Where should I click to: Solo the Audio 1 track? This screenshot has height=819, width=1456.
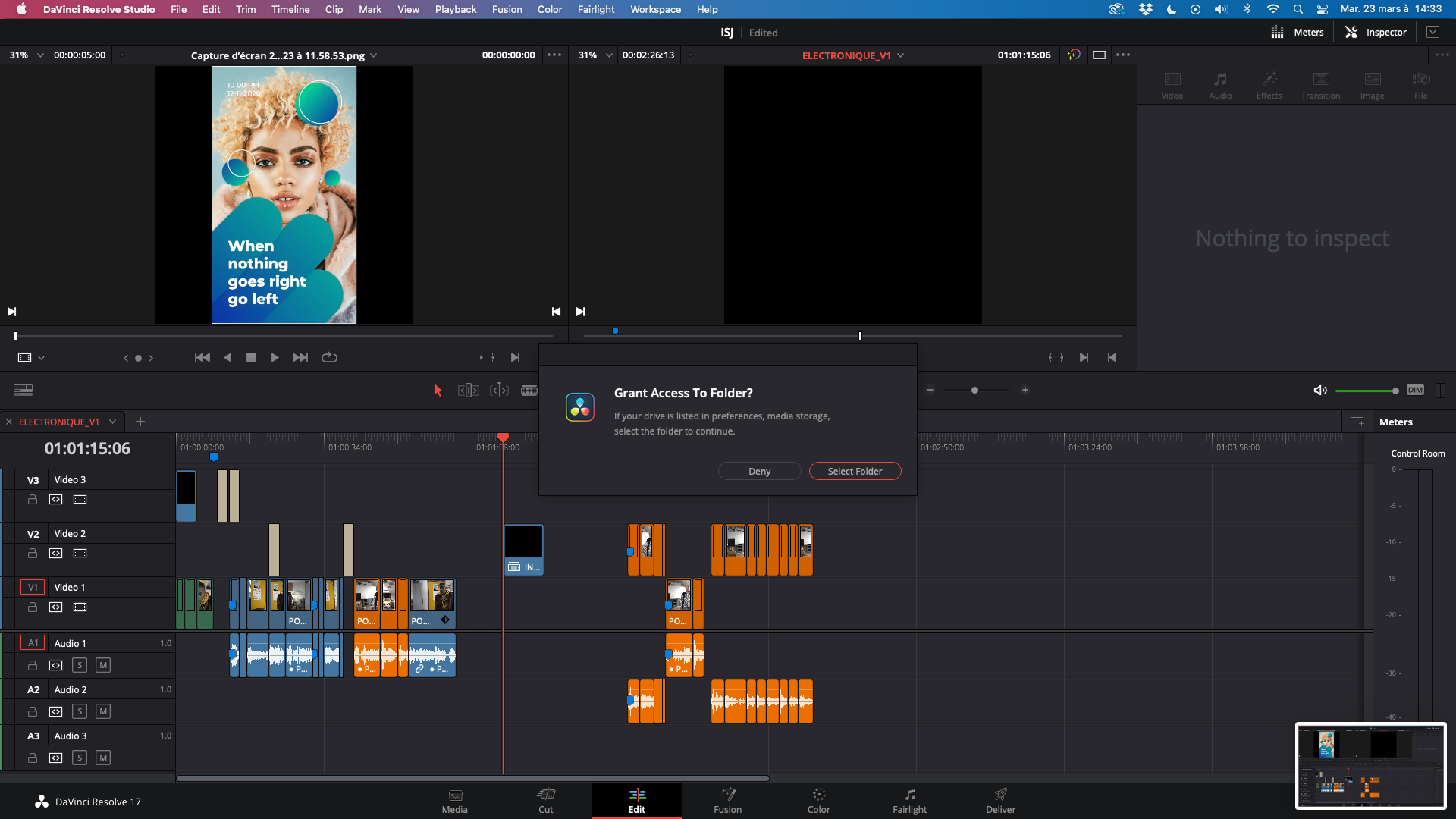pyautogui.click(x=80, y=665)
